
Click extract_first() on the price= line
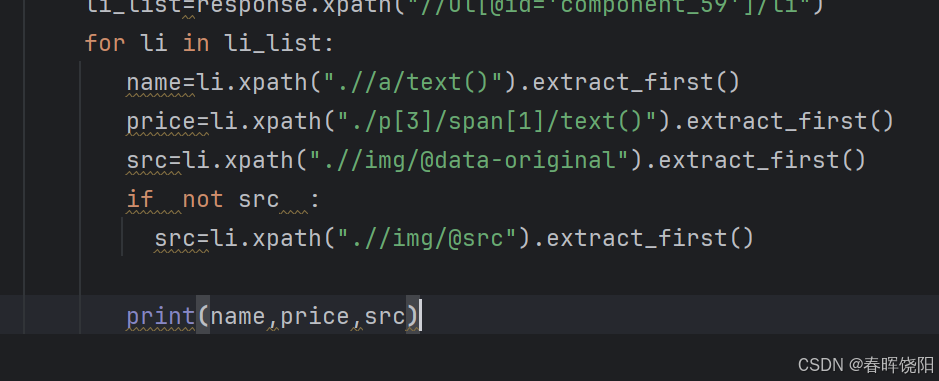[x=790, y=121]
